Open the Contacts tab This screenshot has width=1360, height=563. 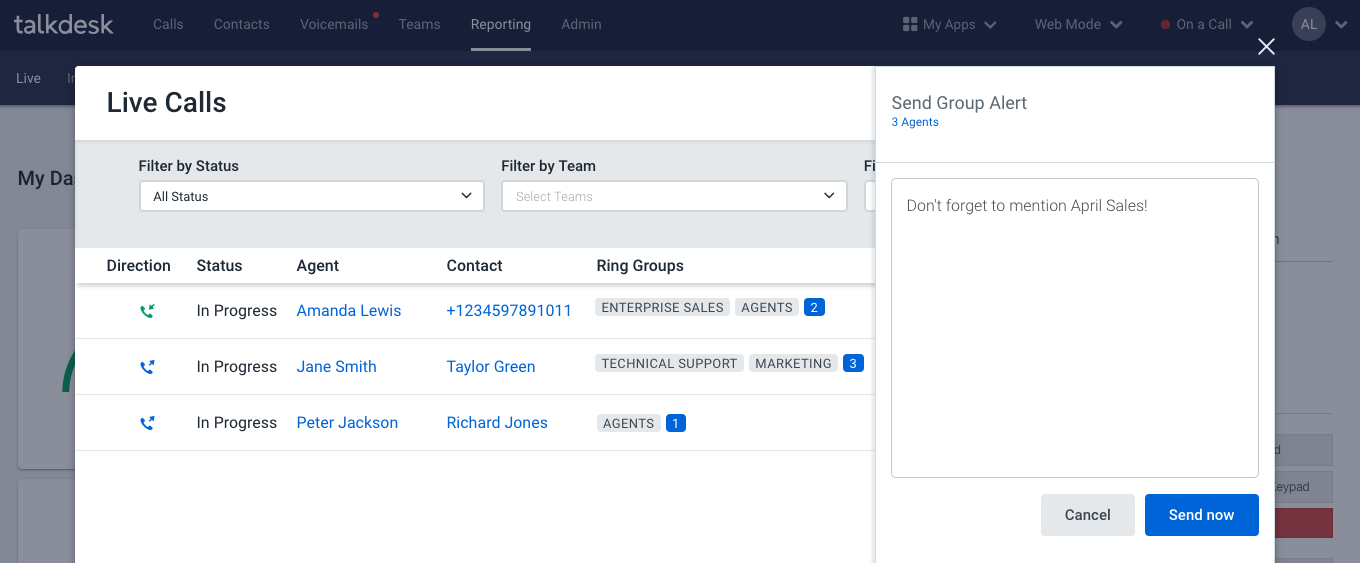pyautogui.click(x=242, y=24)
